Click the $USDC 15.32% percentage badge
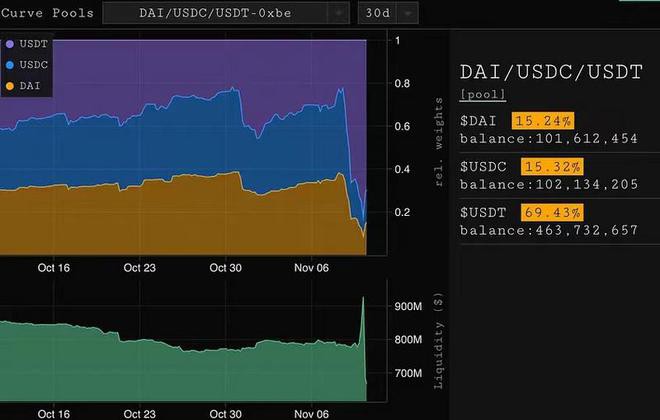The height and width of the screenshot is (420, 660). 552,167
